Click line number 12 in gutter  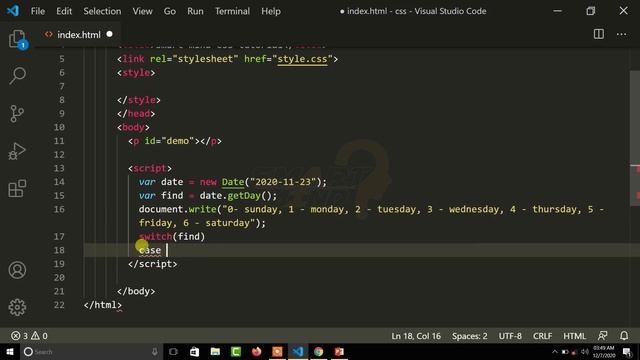pos(59,155)
